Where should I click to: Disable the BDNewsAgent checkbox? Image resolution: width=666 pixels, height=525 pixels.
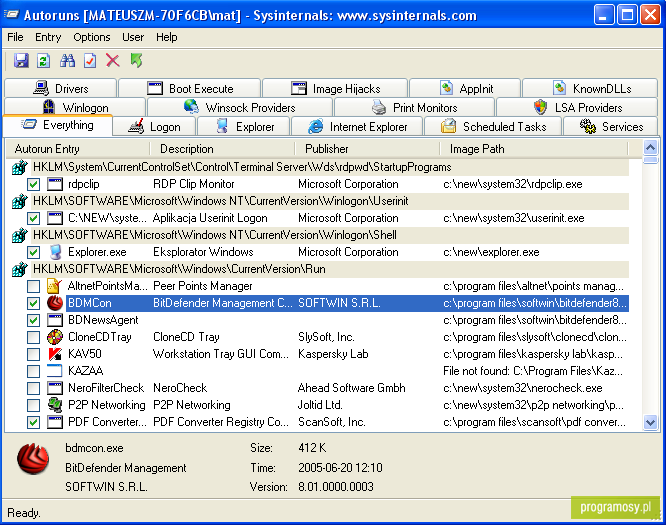click(33, 320)
